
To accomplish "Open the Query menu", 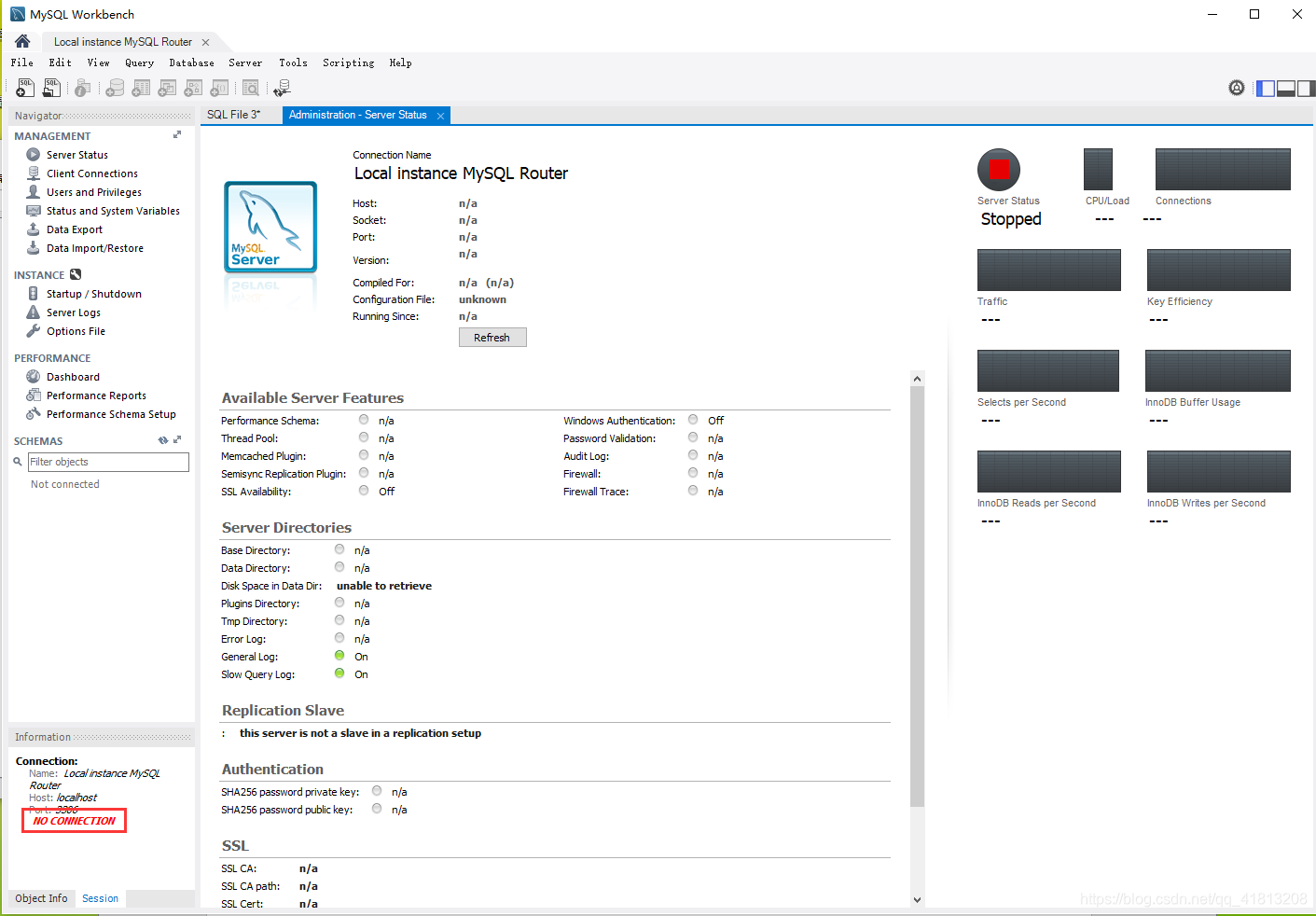I will point(140,62).
